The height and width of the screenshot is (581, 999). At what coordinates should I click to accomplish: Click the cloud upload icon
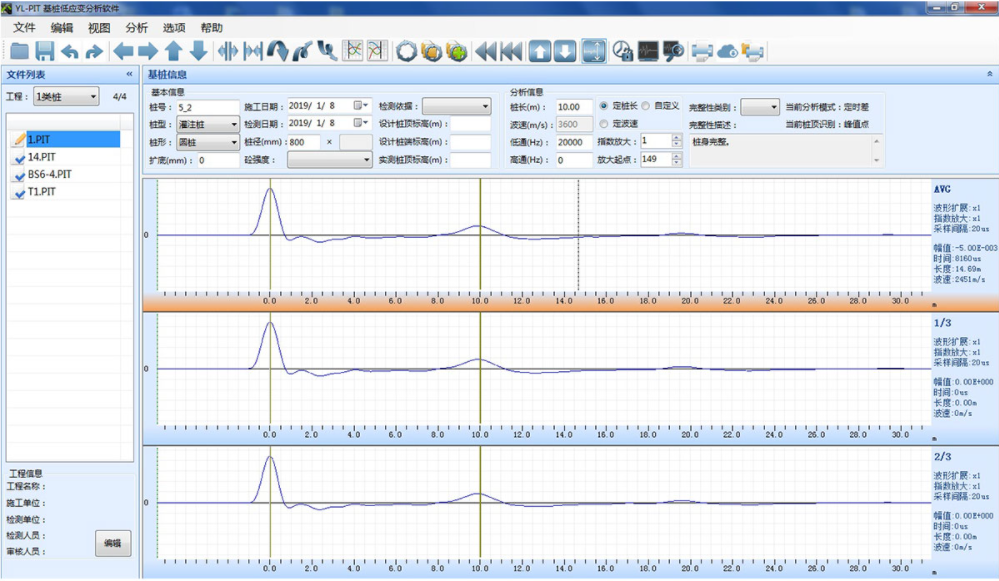tap(728, 51)
